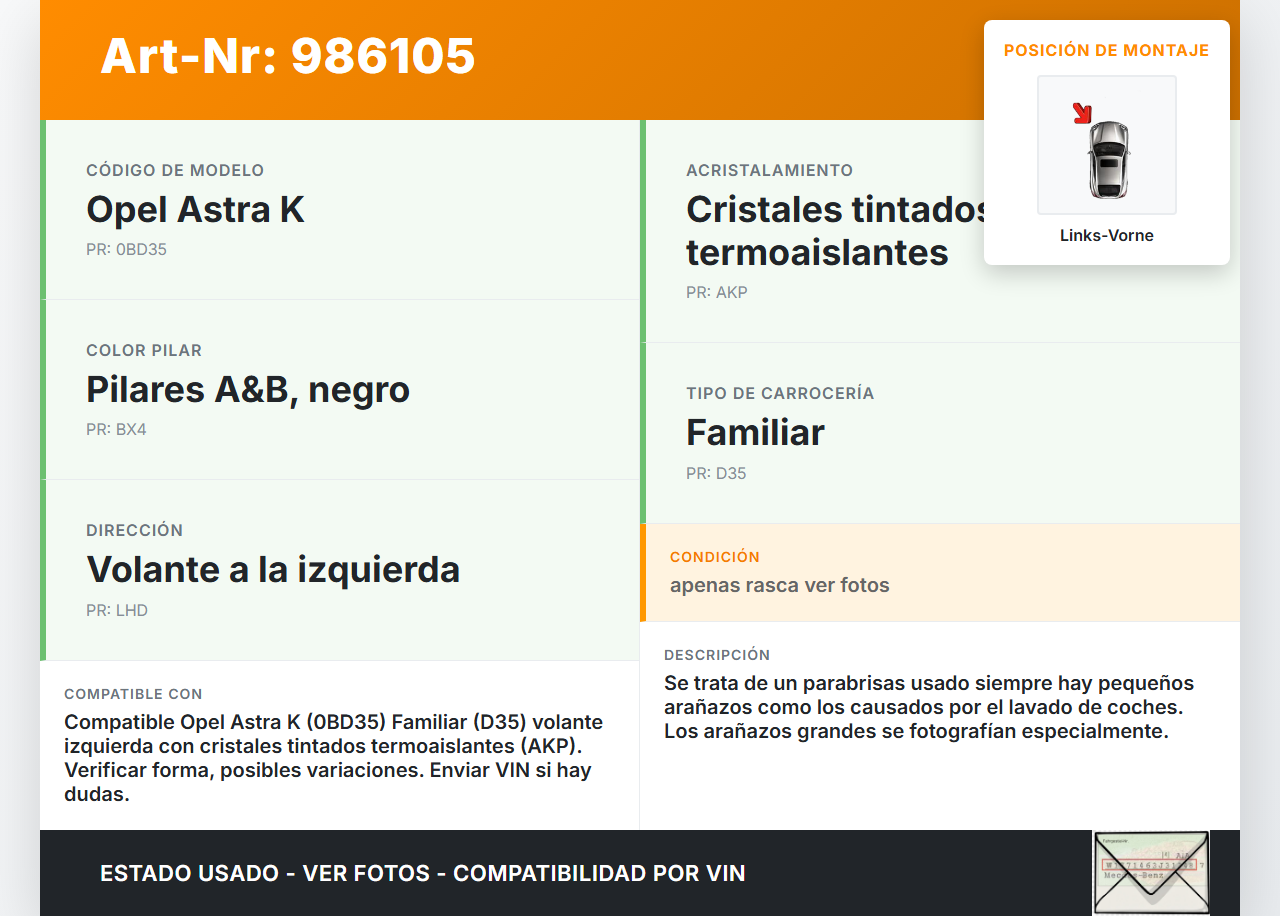Viewport: 1280px width, 916px height.
Task: Select the Pilares A&B, negro value
Action: click(x=248, y=390)
